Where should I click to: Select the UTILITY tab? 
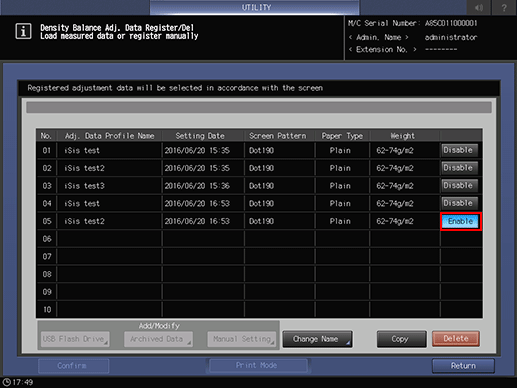(x=255, y=7)
